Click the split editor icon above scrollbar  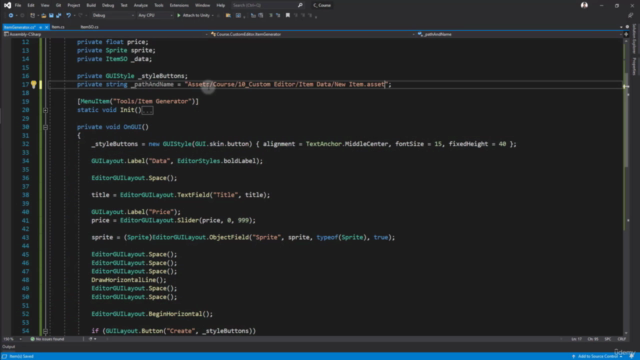click(626, 34)
